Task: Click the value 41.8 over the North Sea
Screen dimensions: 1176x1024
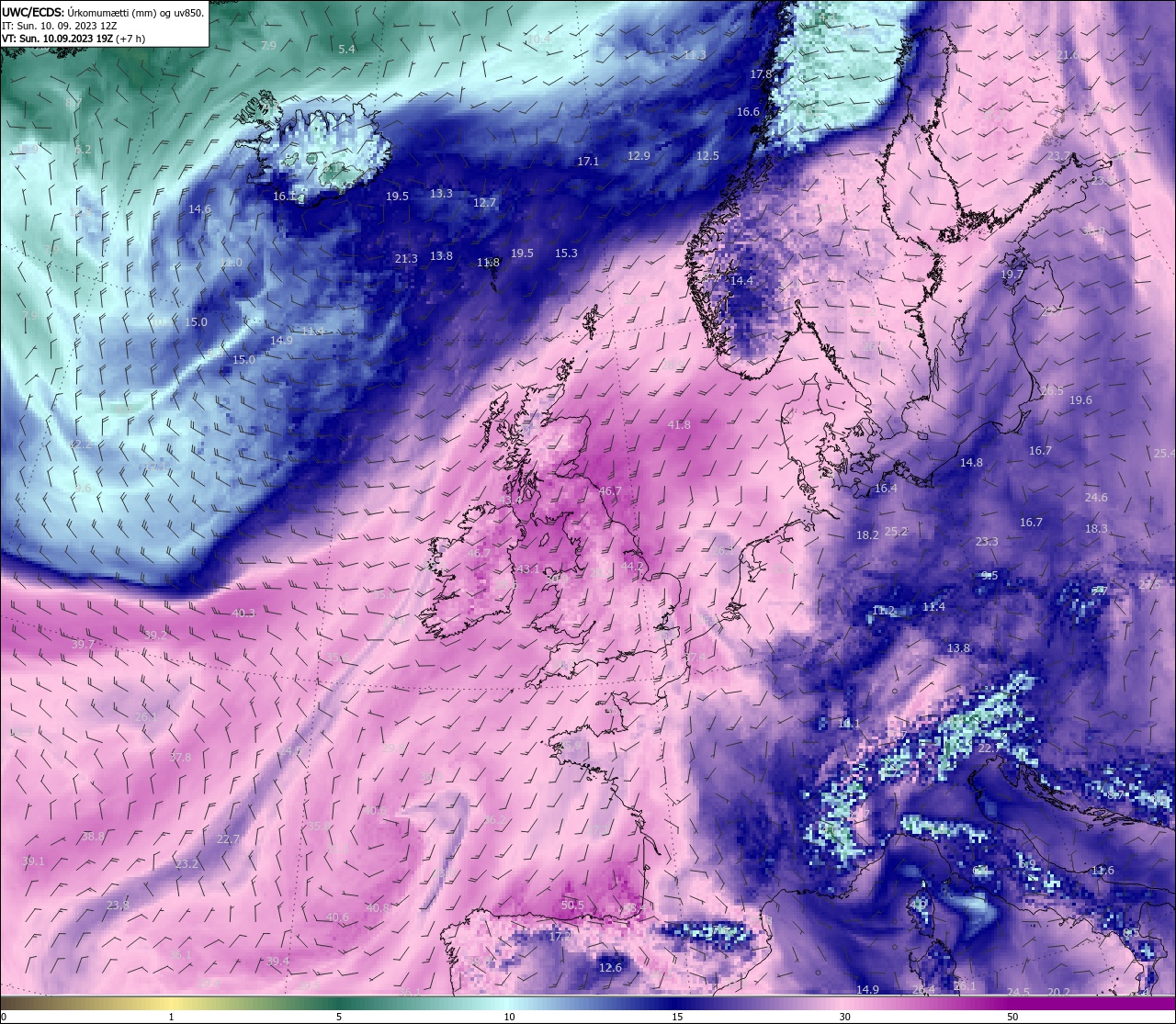Action: (679, 425)
